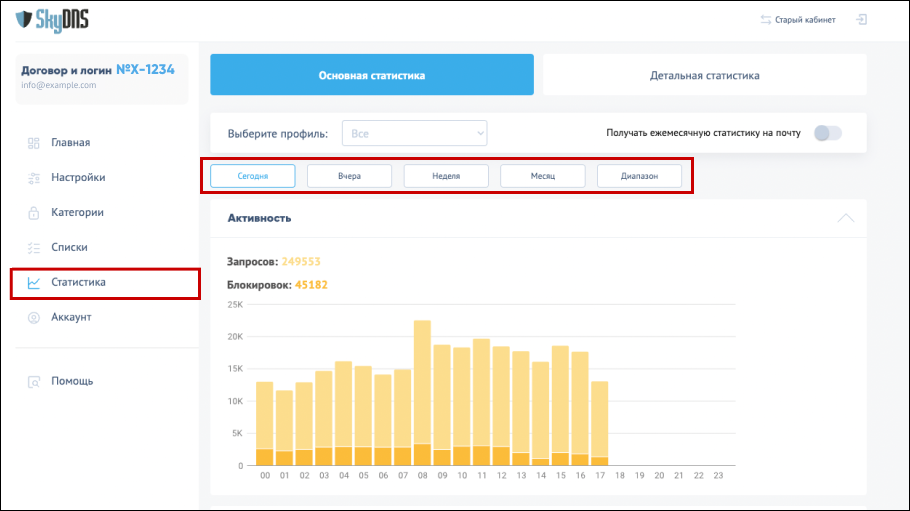
Task: Click the requests count 249553
Action: [301, 261]
